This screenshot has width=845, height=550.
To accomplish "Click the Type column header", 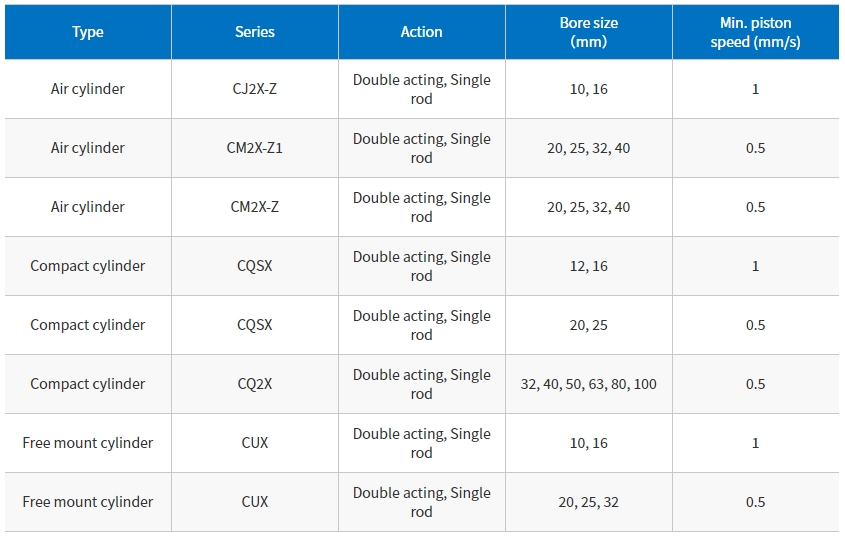I will (88, 32).
